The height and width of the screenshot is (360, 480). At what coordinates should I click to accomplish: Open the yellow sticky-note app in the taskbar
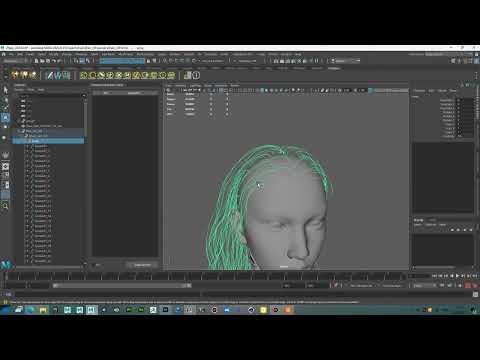(x=263, y=310)
